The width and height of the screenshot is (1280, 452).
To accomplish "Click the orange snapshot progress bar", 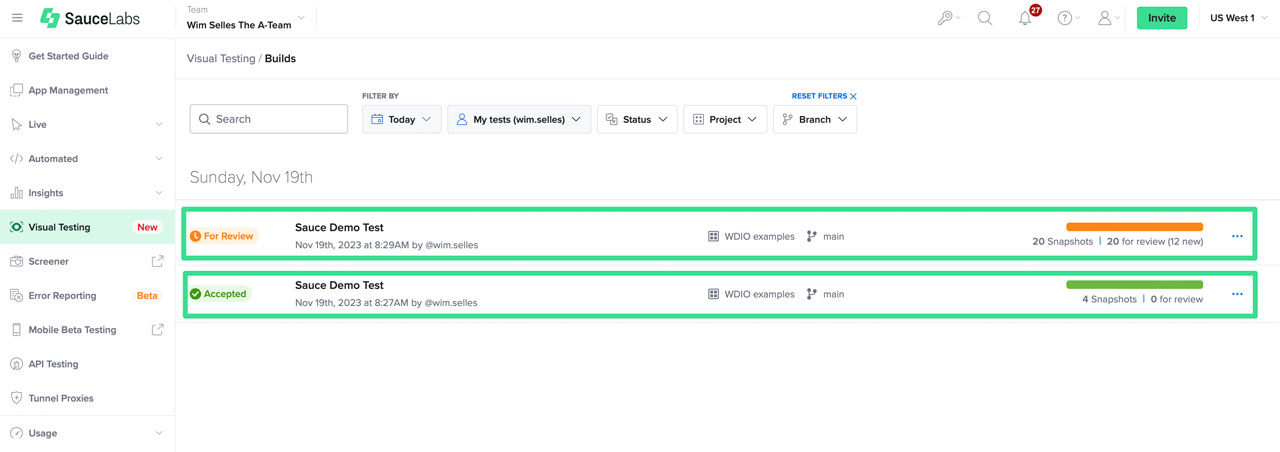I will click(x=1134, y=227).
